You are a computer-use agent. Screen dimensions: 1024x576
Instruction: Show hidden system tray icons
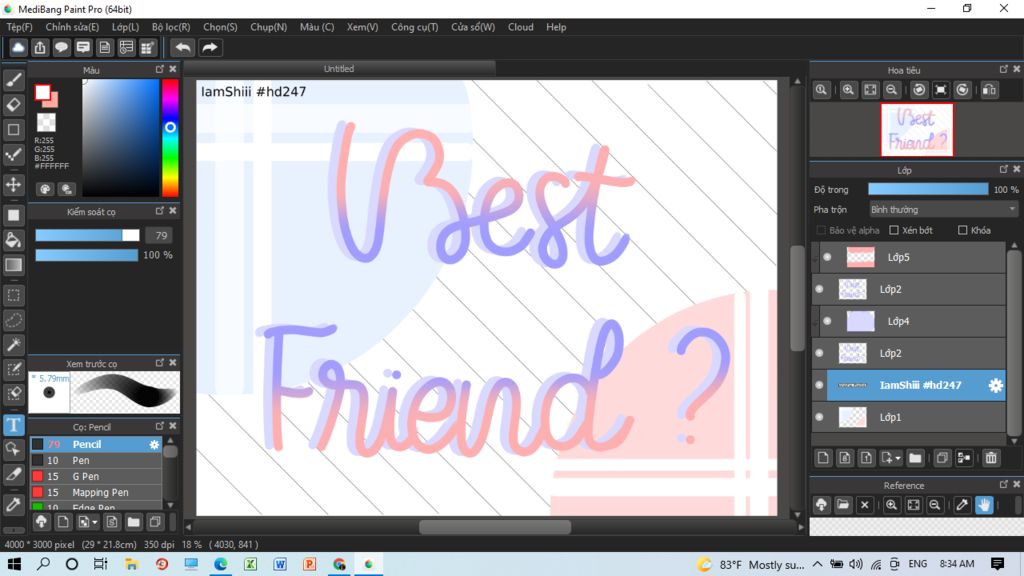coord(818,564)
